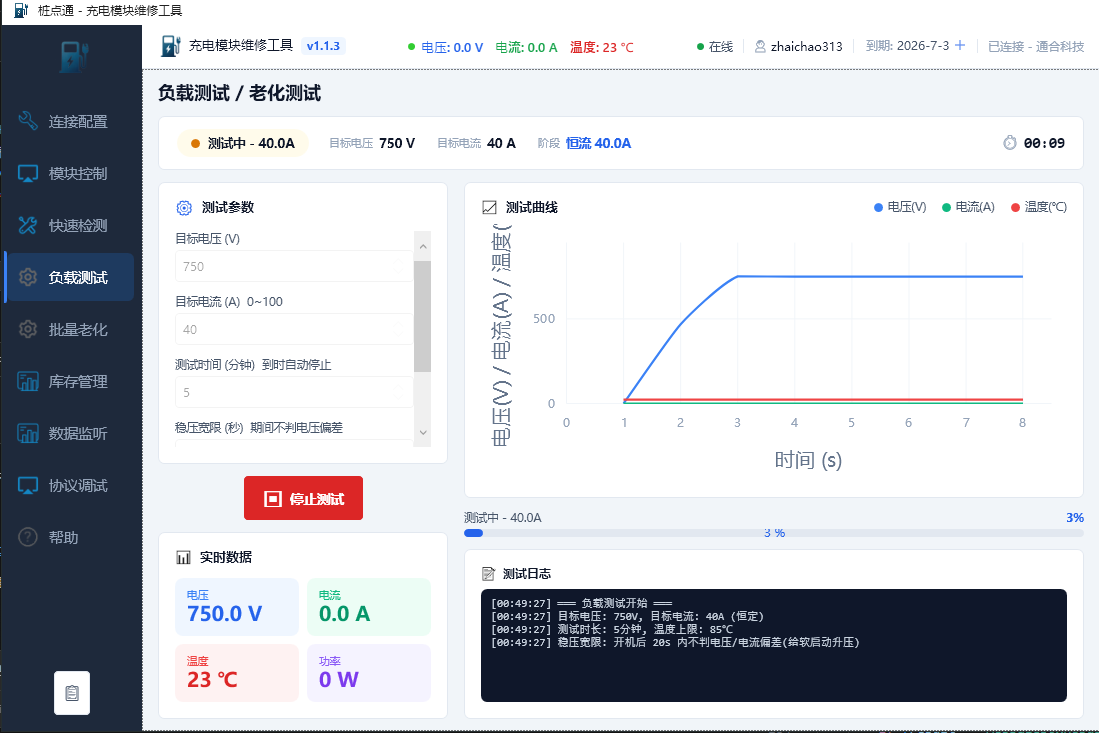Click the clipboard icon at sidebar bottom
The image size is (1099, 733).
(72, 693)
